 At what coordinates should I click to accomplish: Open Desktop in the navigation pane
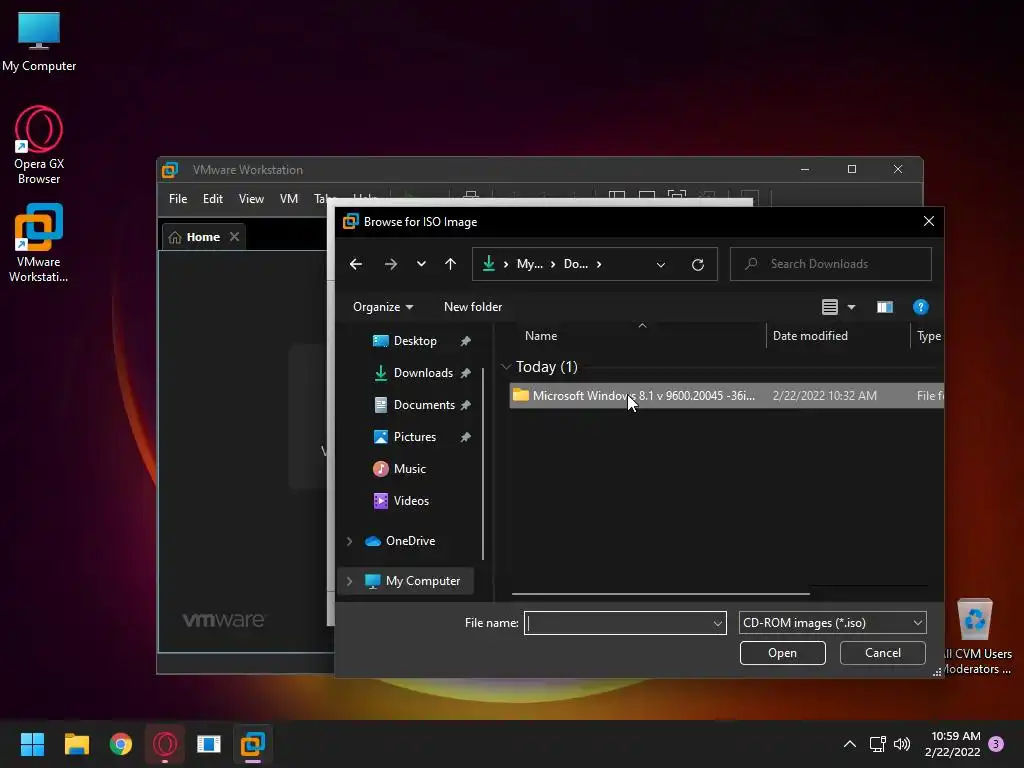[415, 341]
